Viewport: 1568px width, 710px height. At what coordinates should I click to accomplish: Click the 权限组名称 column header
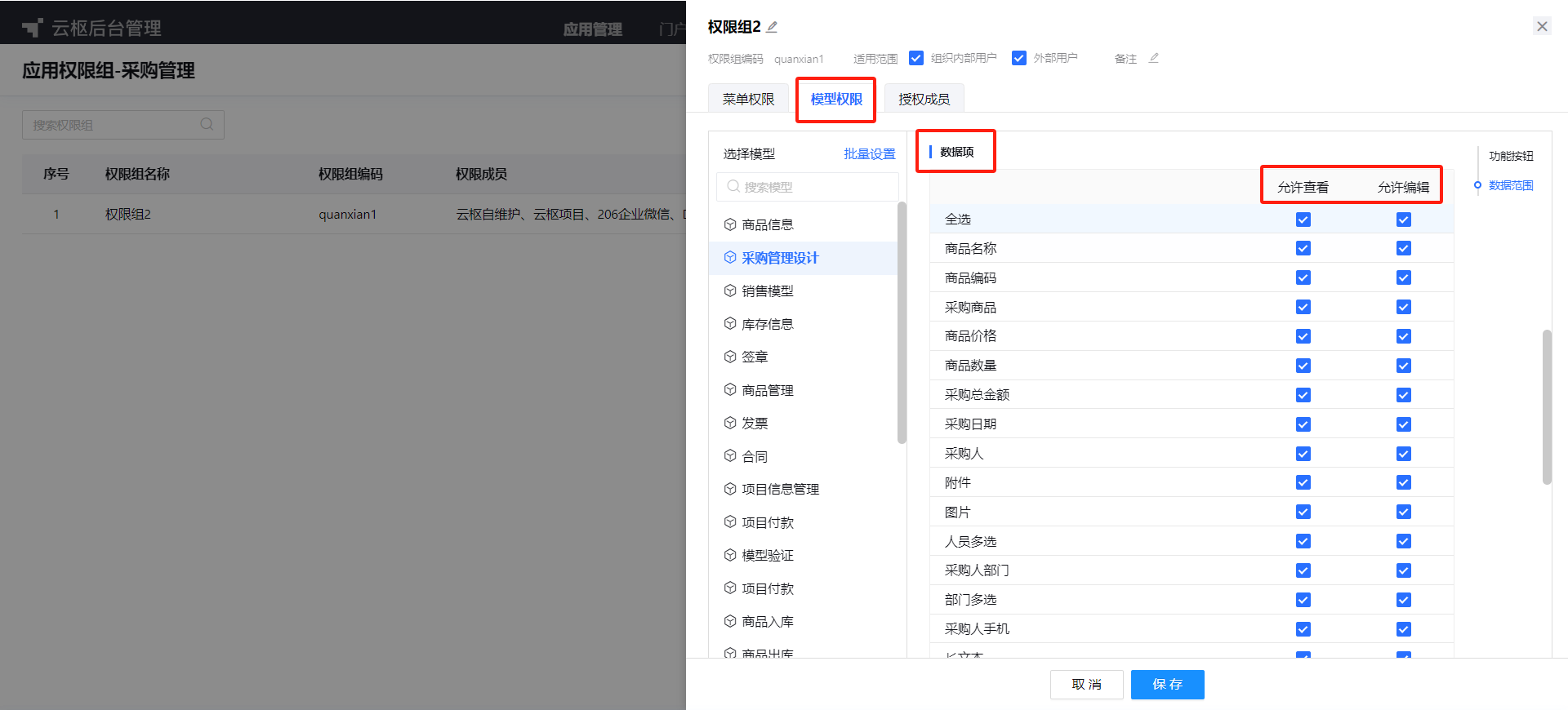[137, 174]
